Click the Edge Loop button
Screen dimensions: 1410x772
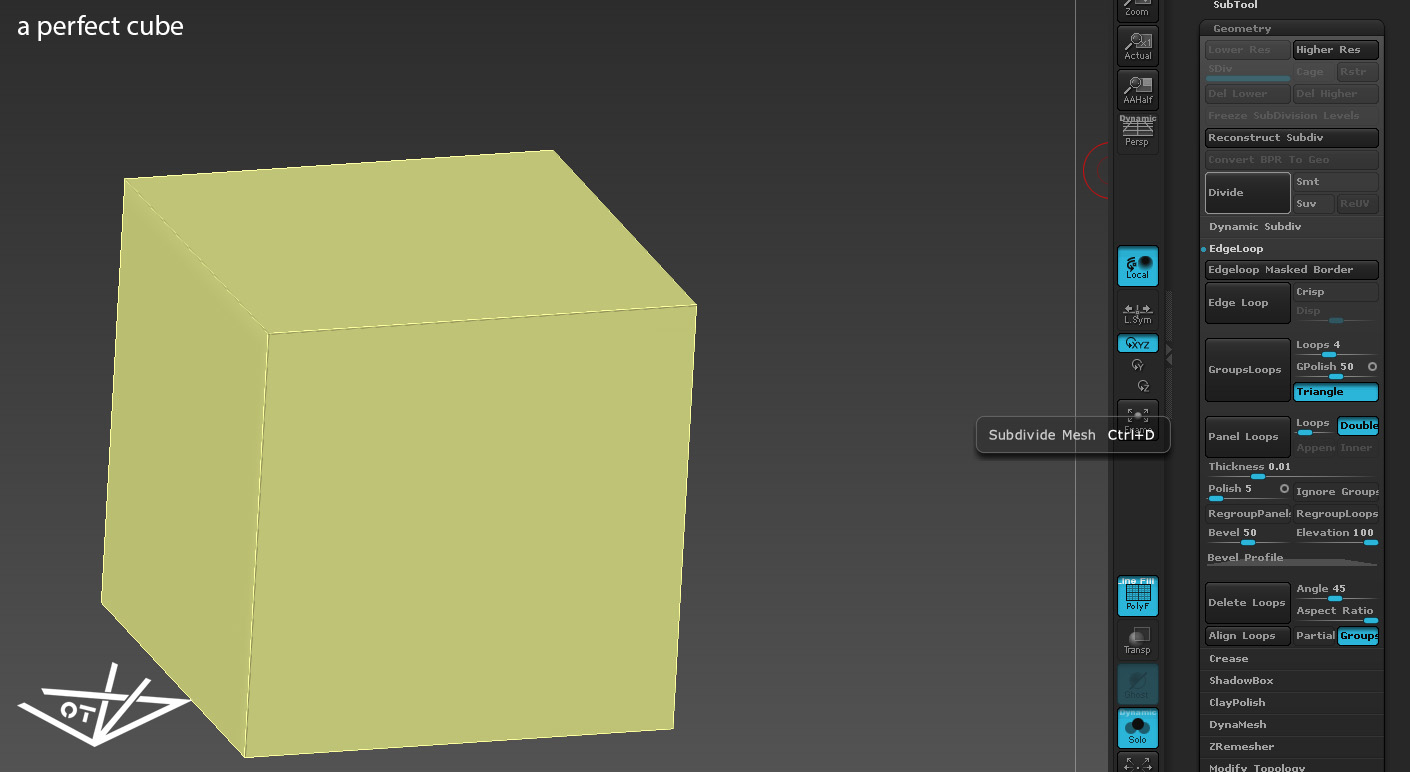point(1248,303)
